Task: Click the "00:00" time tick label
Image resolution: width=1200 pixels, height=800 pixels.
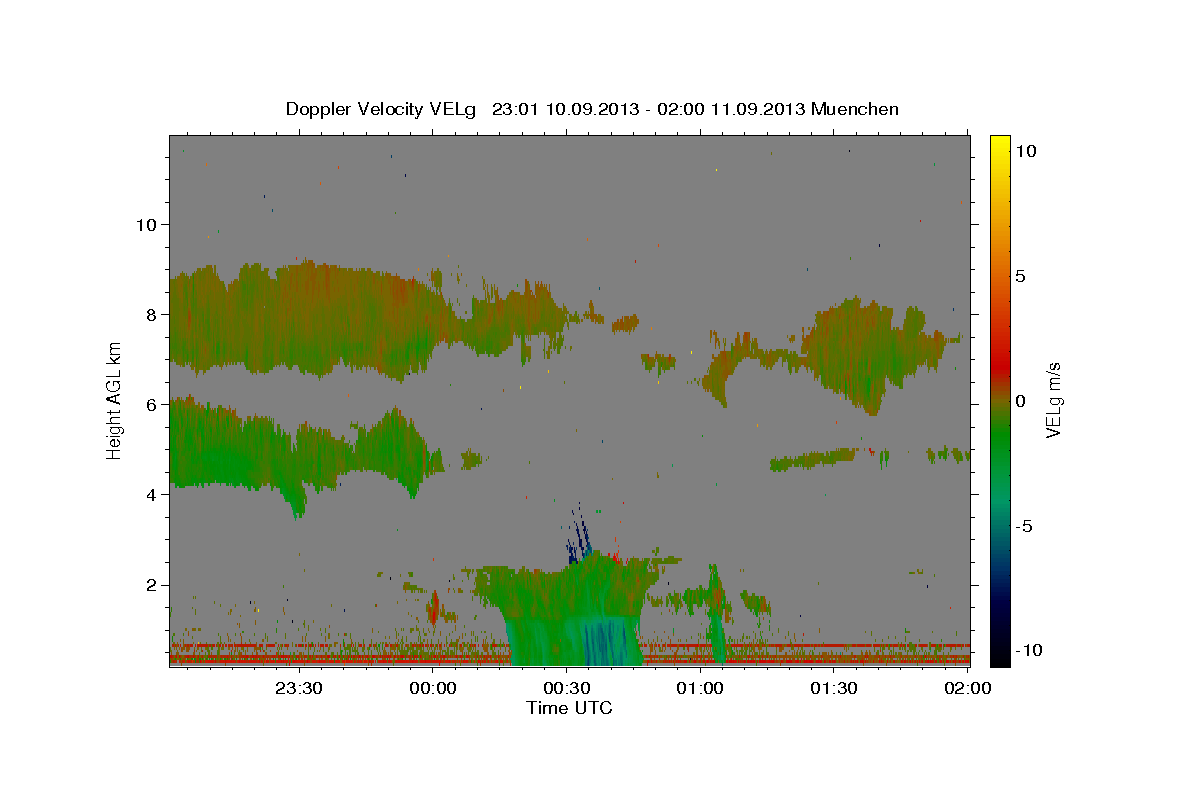Action: pyautogui.click(x=433, y=688)
